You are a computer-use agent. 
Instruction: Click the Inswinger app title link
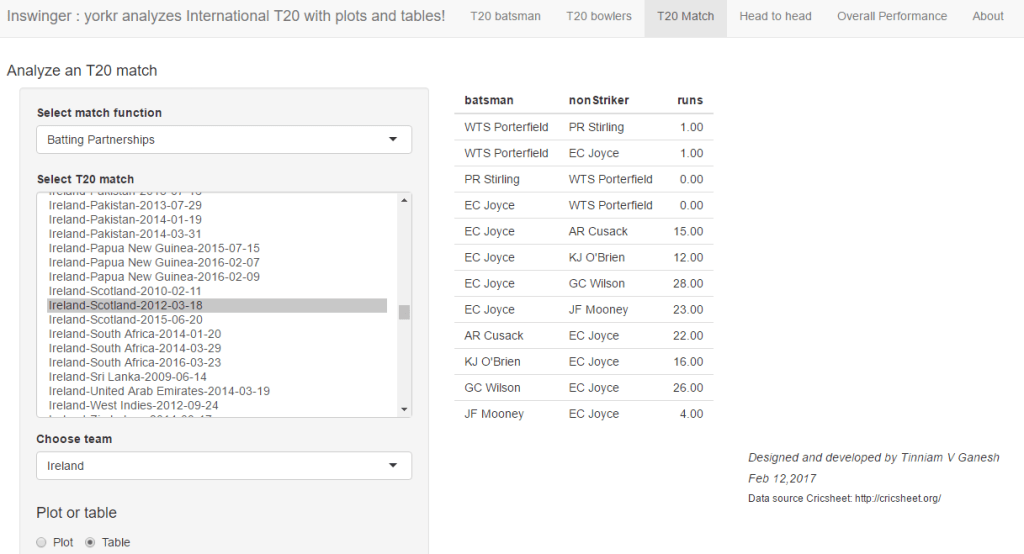[226, 16]
